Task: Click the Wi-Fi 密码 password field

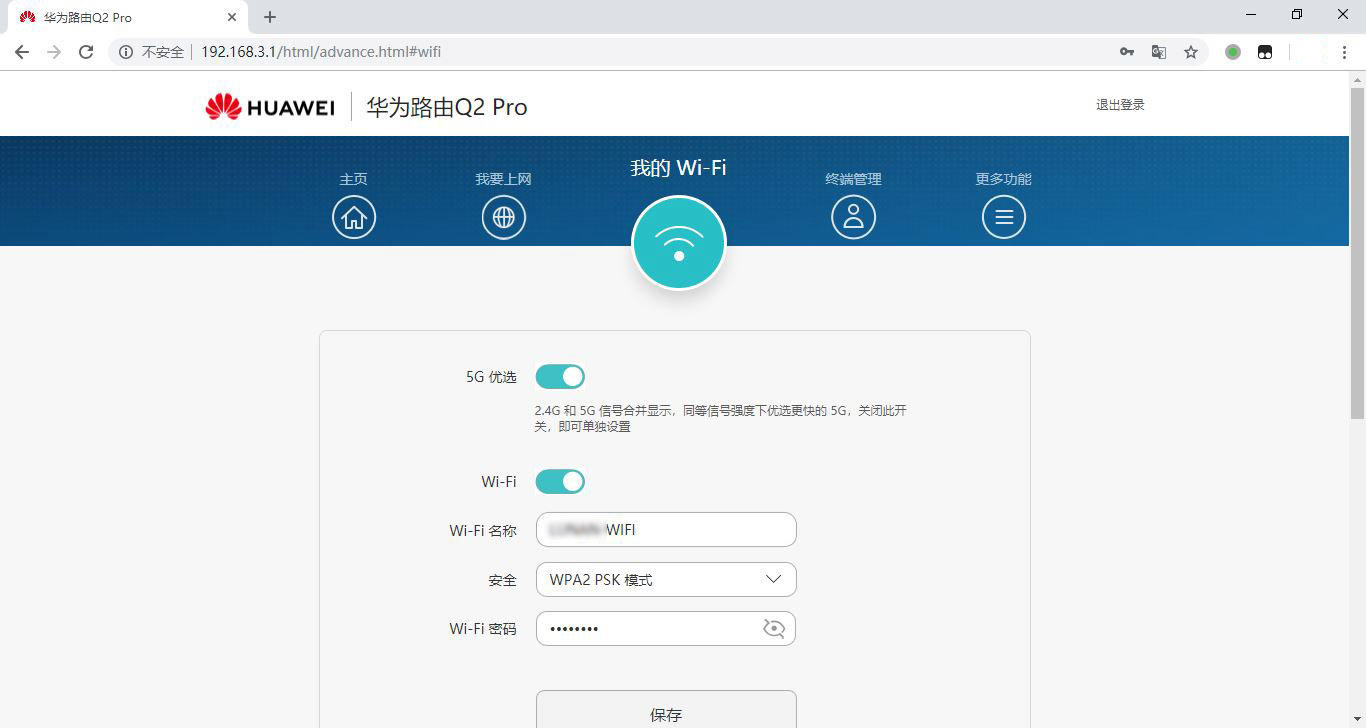Action: pos(666,629)
